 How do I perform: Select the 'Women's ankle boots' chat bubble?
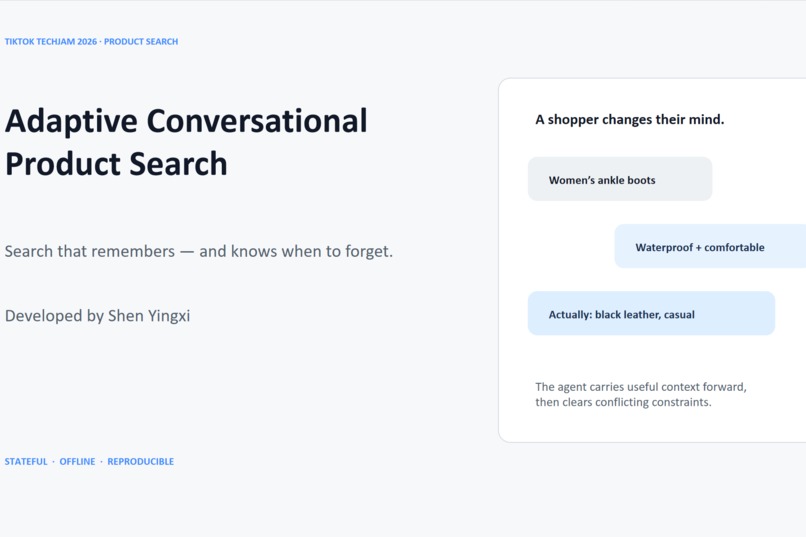pyautogui.click(x=620, y=179)
